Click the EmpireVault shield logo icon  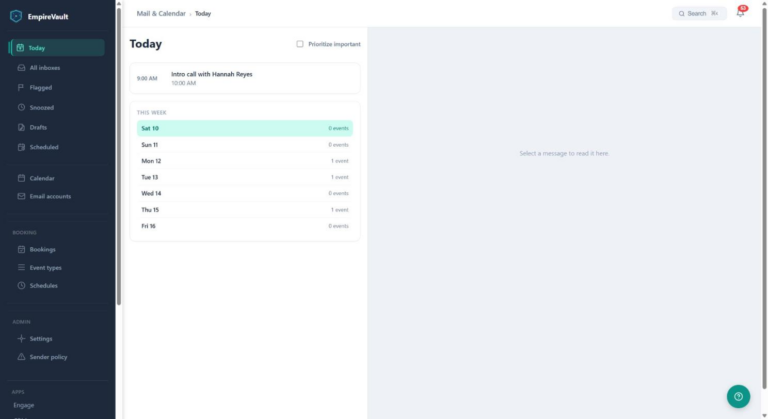point(16,16)
